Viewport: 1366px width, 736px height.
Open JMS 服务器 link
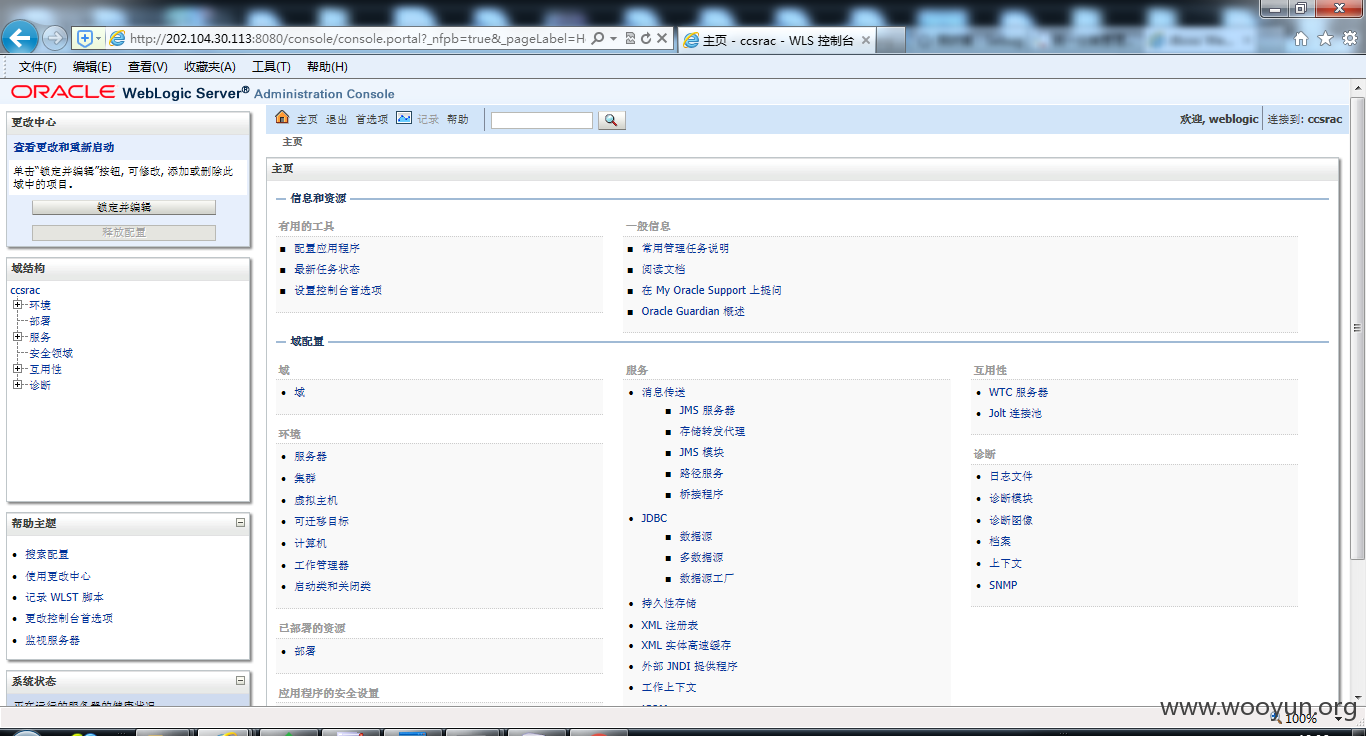tap(707, 410)
